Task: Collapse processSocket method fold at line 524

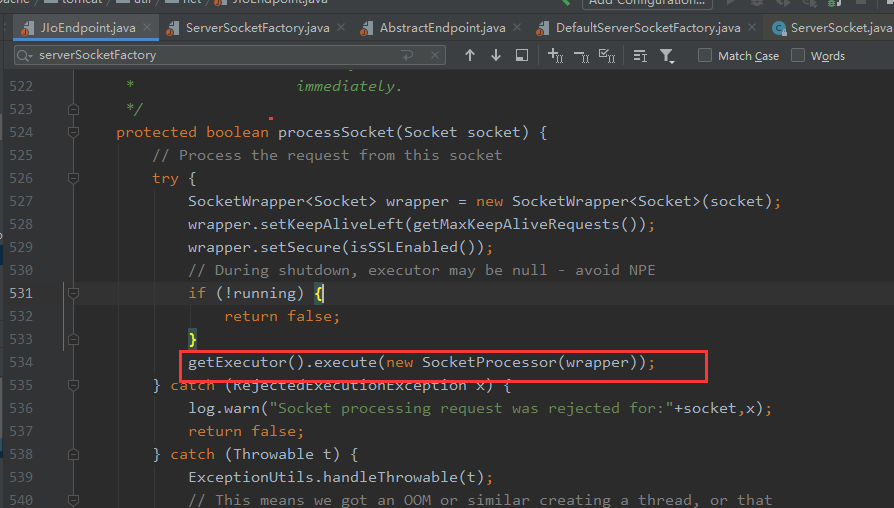Action: point(73,132)
